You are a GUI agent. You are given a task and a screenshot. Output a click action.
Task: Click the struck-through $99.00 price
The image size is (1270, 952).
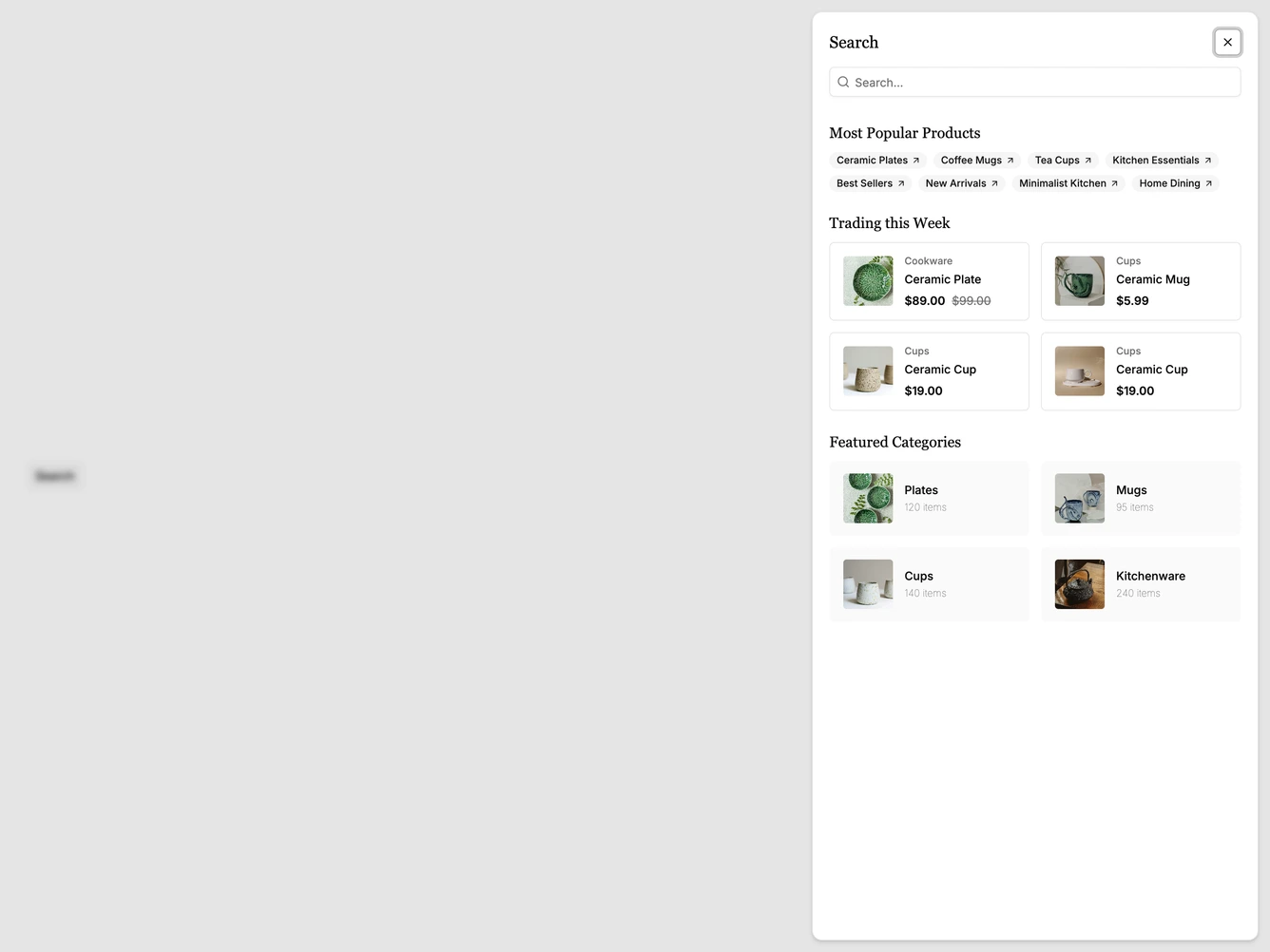click(971, 301)
